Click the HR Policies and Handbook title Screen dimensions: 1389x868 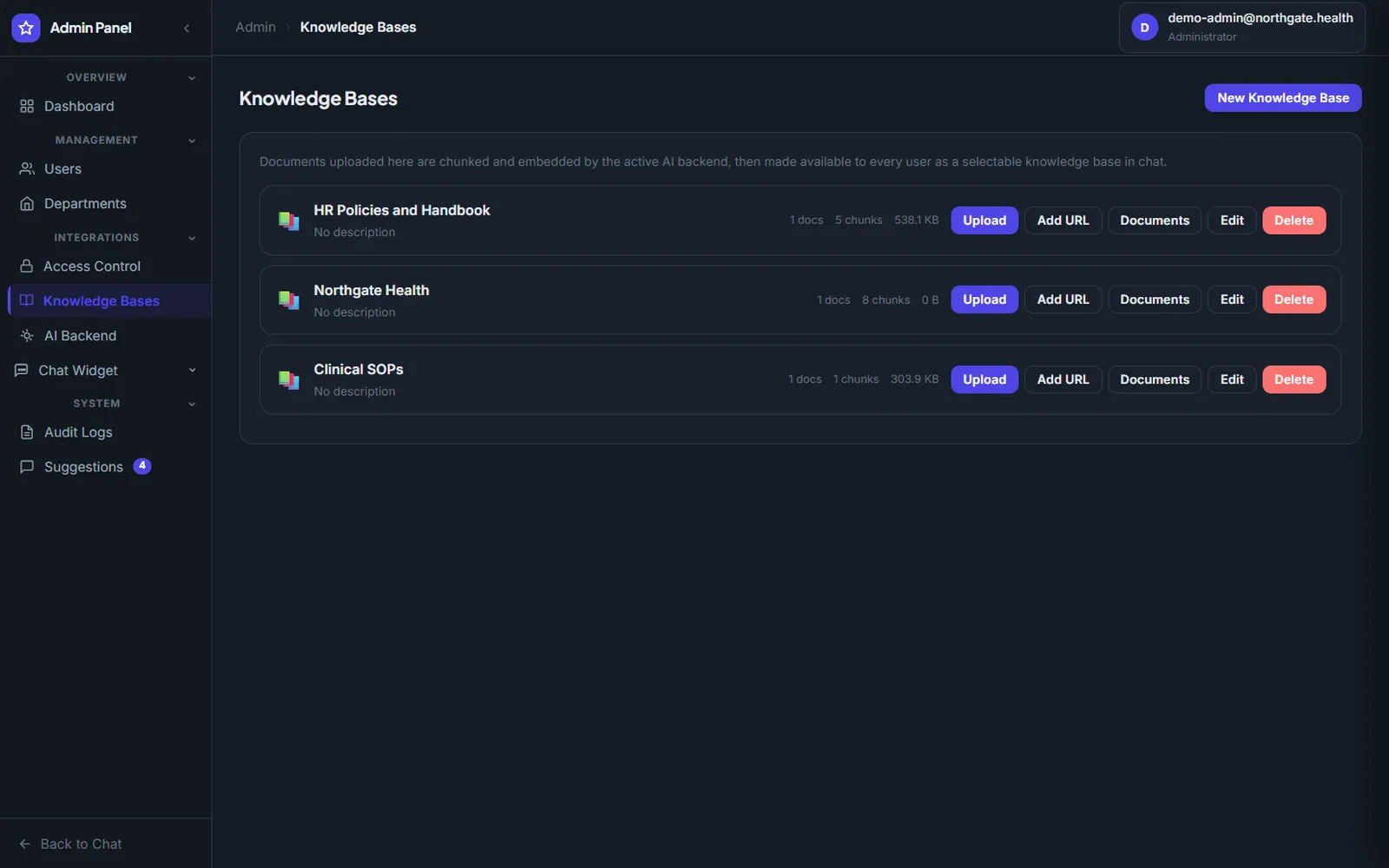402,210
